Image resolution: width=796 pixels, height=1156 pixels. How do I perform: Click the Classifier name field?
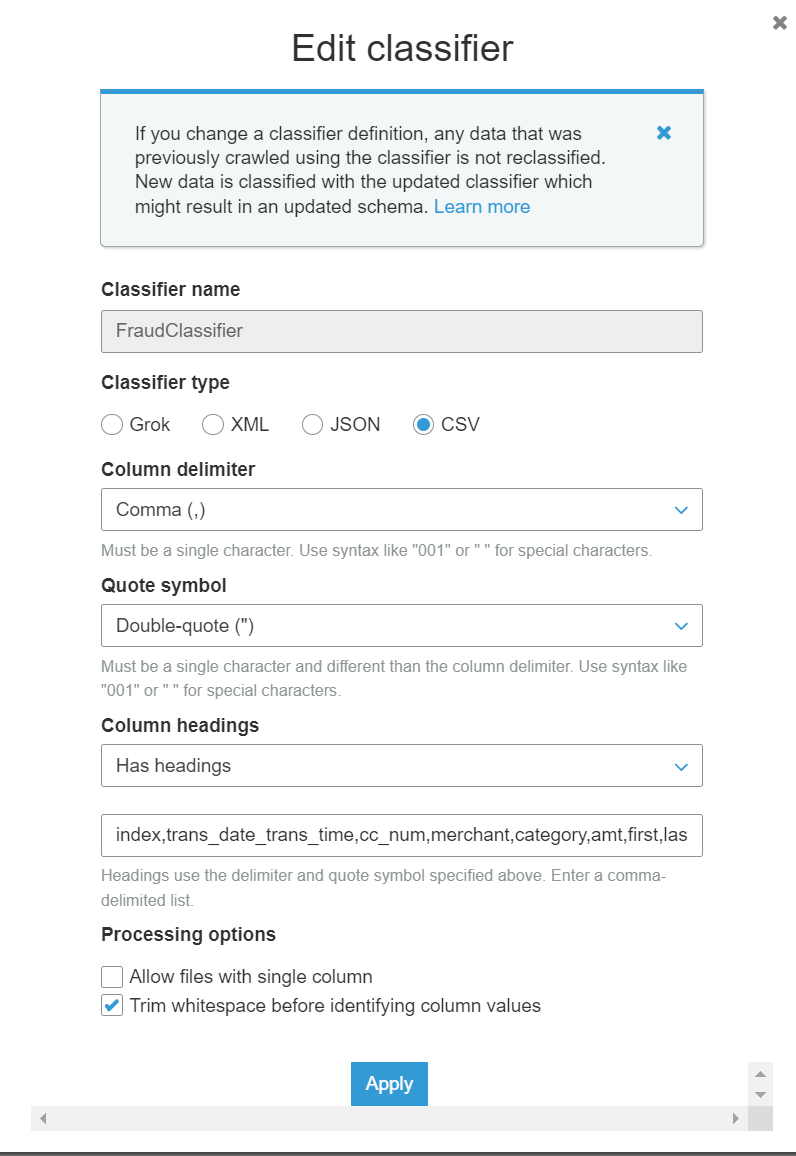(x=401, y=331)
